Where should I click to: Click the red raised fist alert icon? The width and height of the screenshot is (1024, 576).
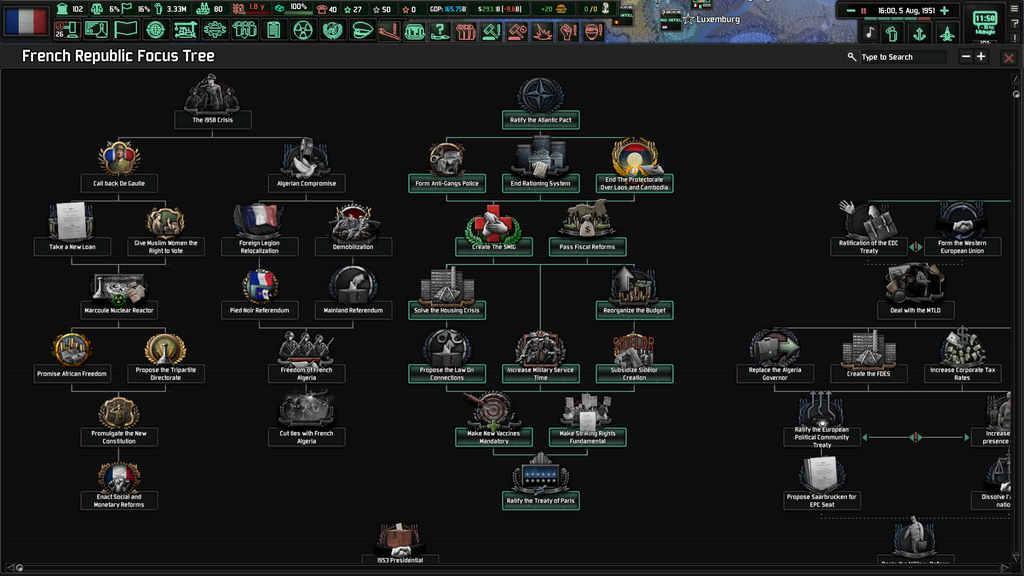(568, 31)
